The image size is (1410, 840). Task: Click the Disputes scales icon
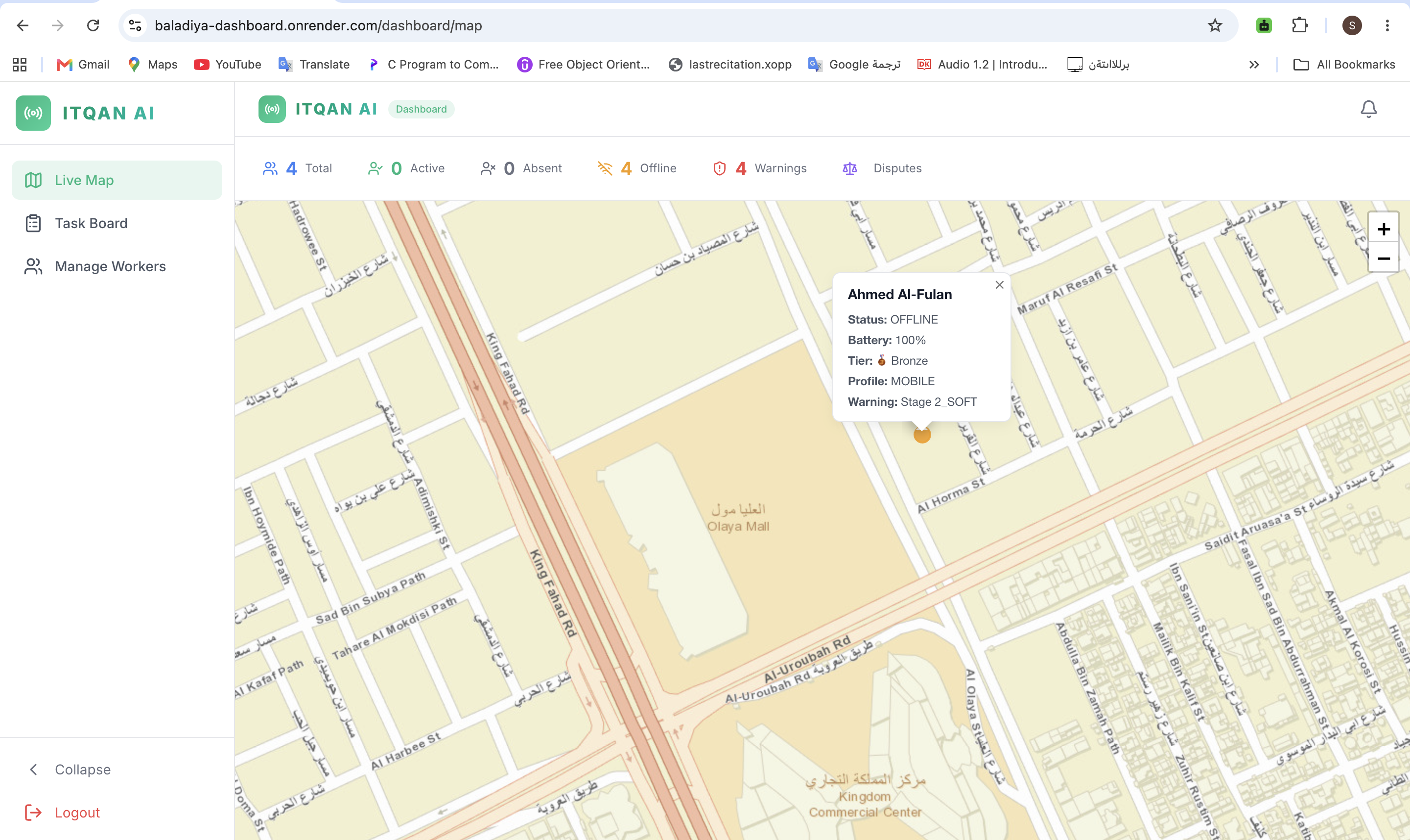[849, 168]
